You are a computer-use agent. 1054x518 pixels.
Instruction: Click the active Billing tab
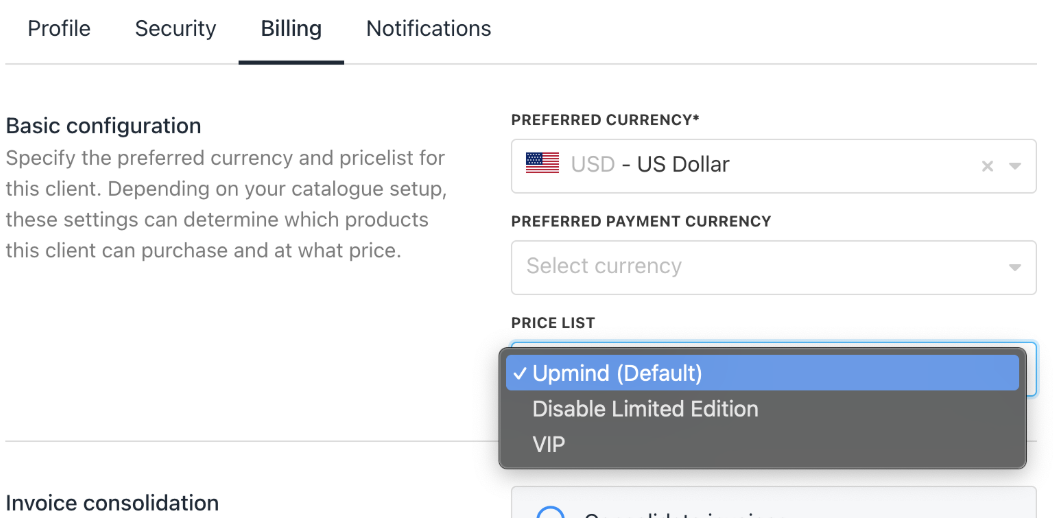pos(291,29)
